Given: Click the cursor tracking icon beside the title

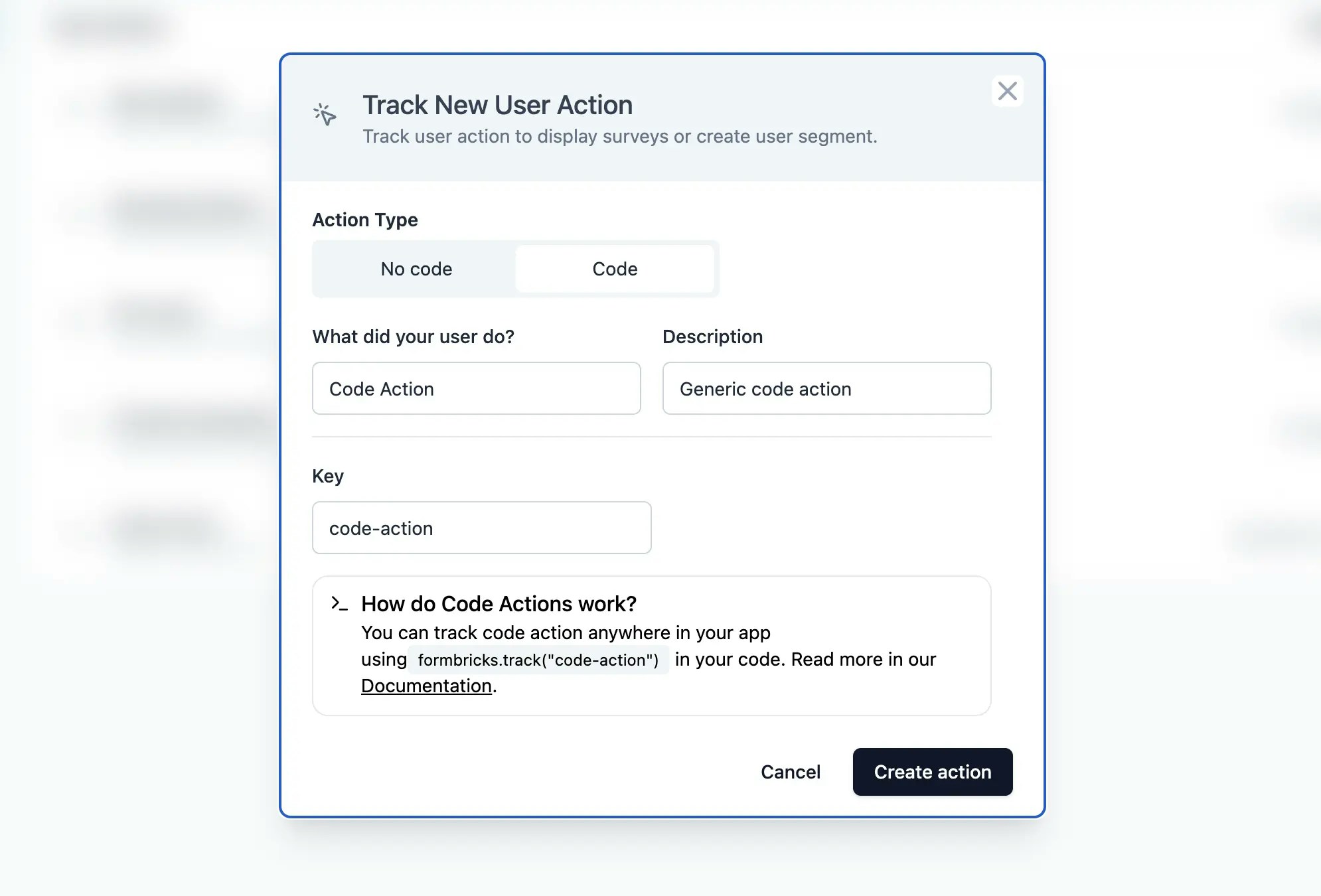Looking at the screenshot, I should tap(325, 114).
